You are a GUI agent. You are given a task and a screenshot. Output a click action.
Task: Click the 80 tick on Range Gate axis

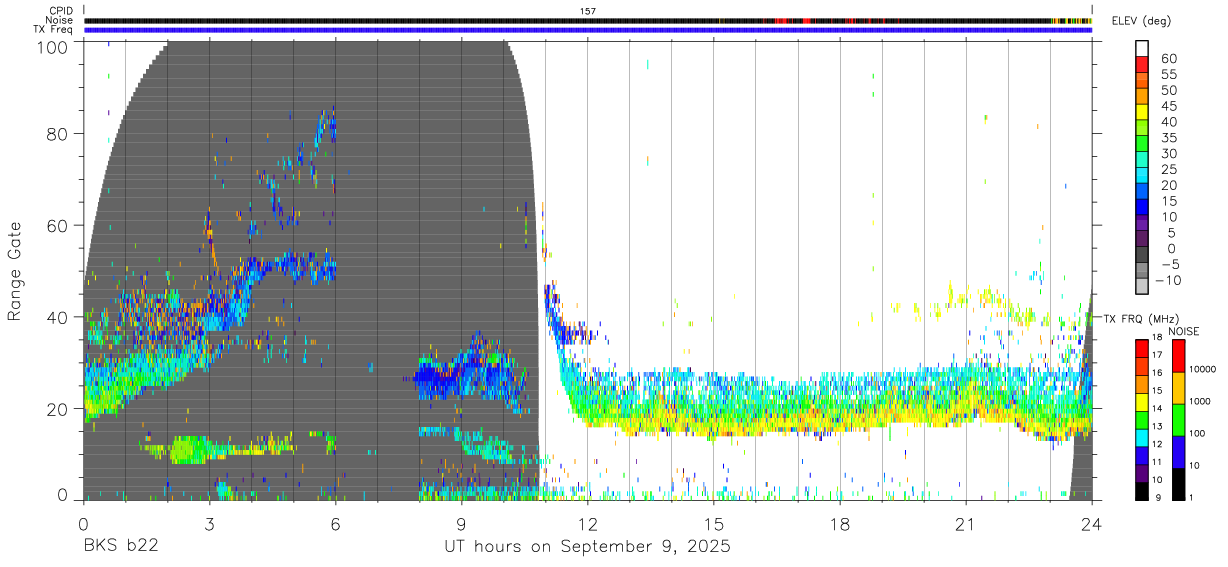click(58, 134)
